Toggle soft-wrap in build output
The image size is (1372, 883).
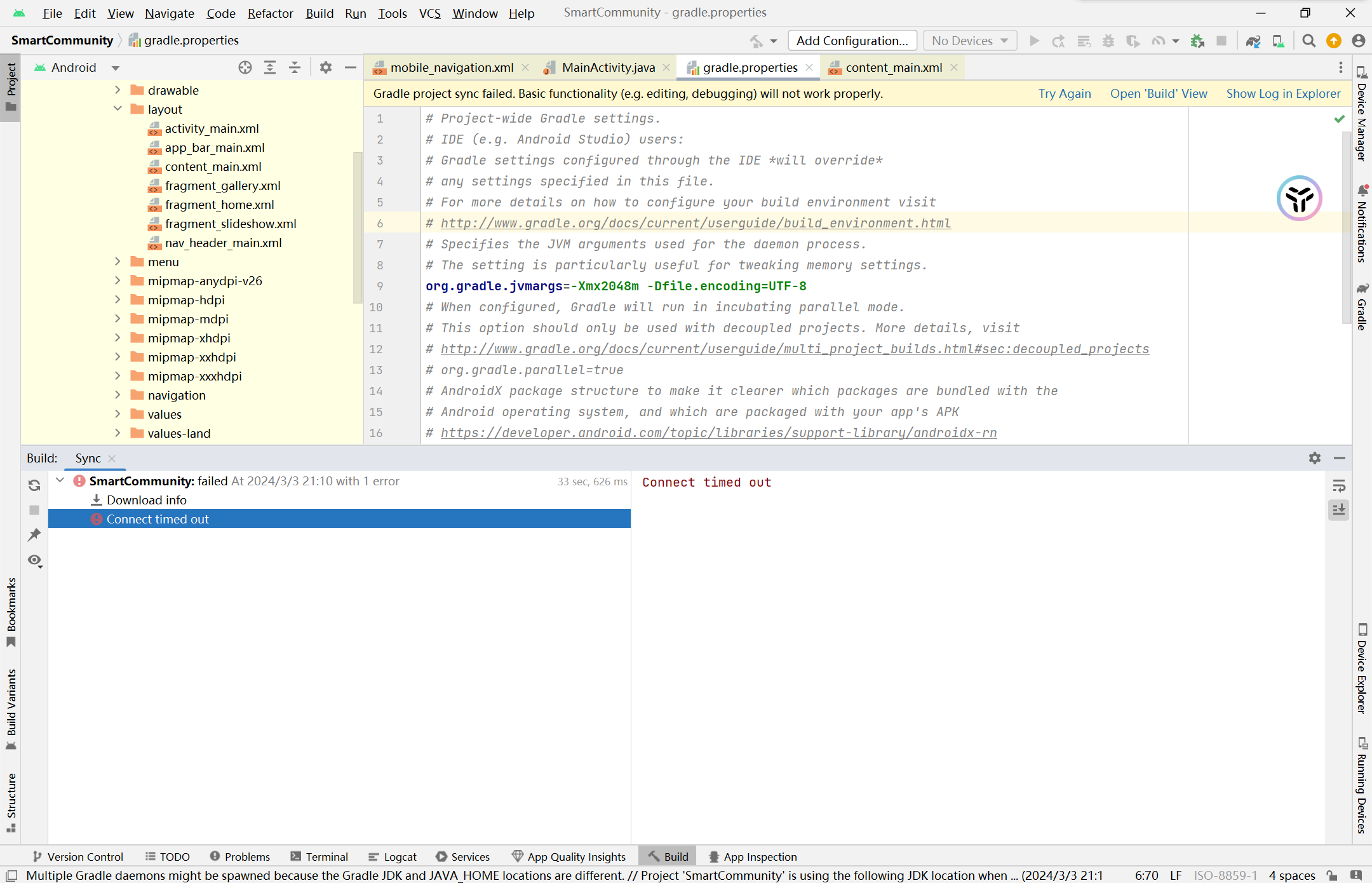pos(1339,486)
